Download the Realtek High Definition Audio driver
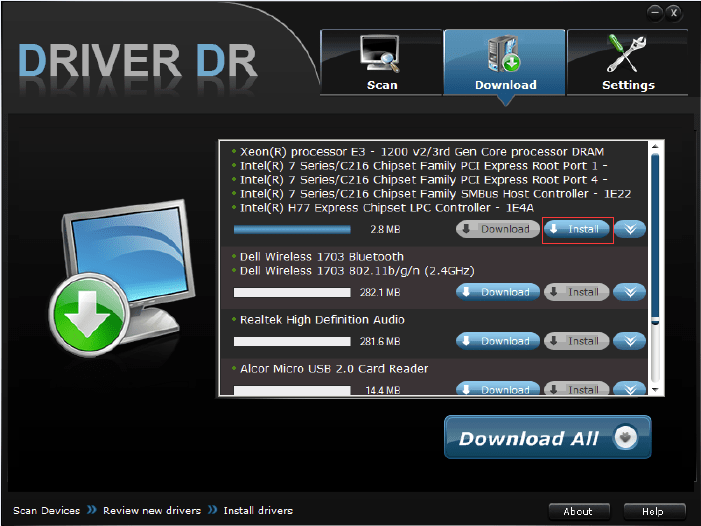The height and width of the screenshot is (526, 701). [496, 341]
